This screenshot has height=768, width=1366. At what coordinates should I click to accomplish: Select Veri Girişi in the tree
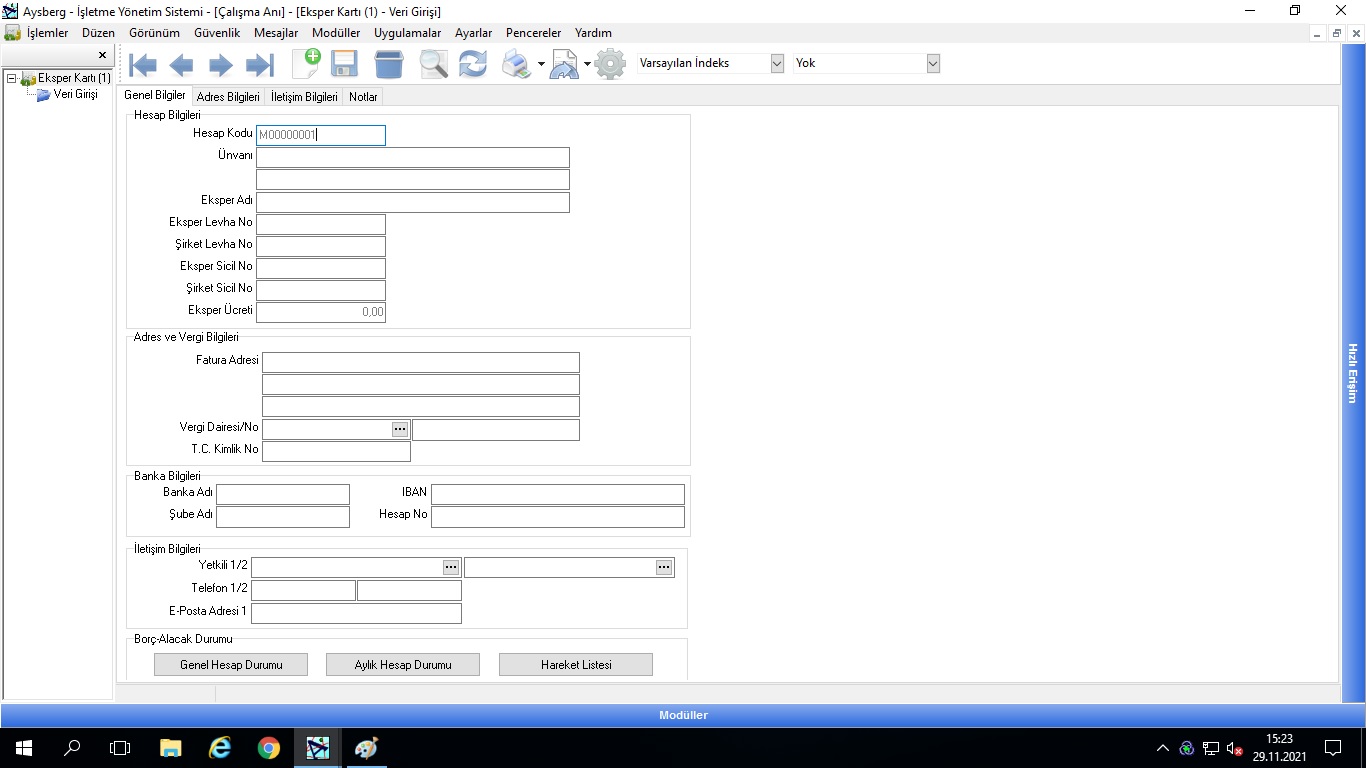click(x=75, y=94)
